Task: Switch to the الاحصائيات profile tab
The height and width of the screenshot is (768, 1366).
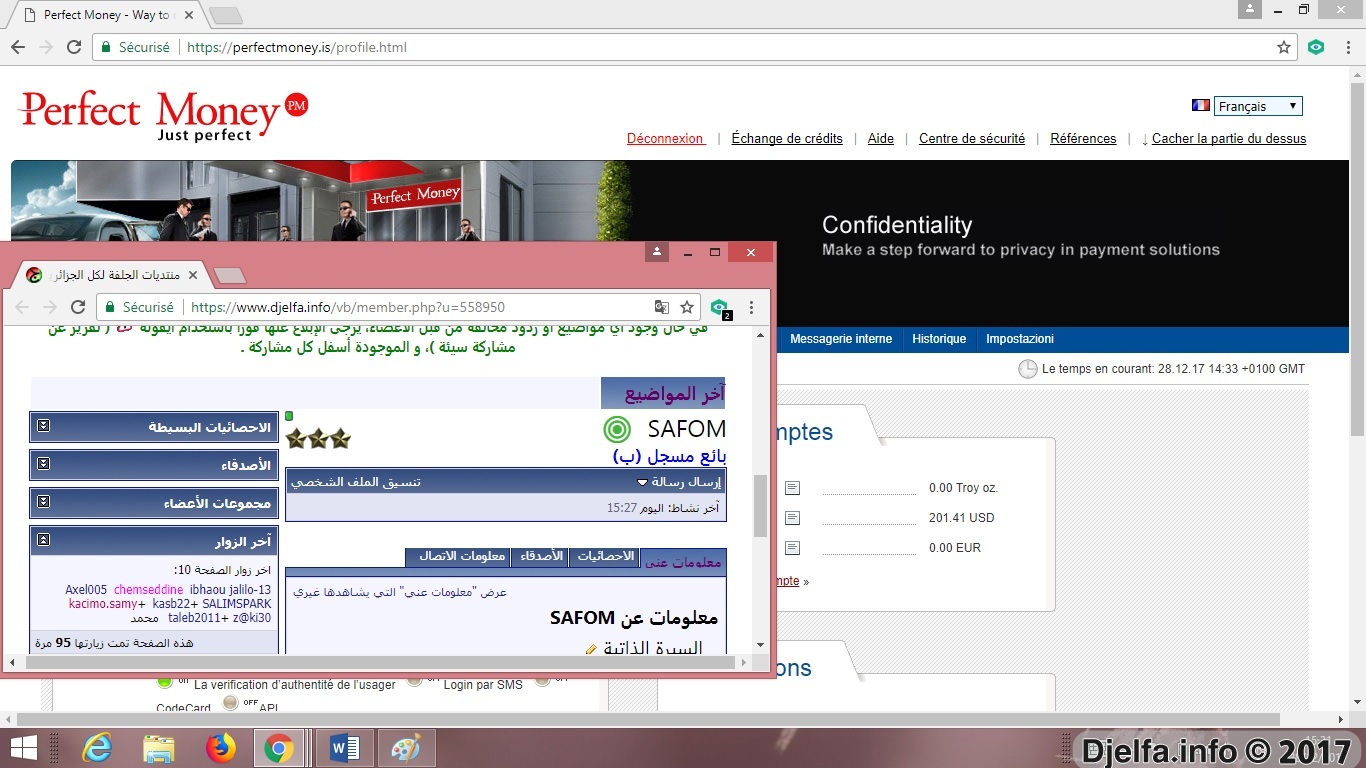Action: coord(604,557)
